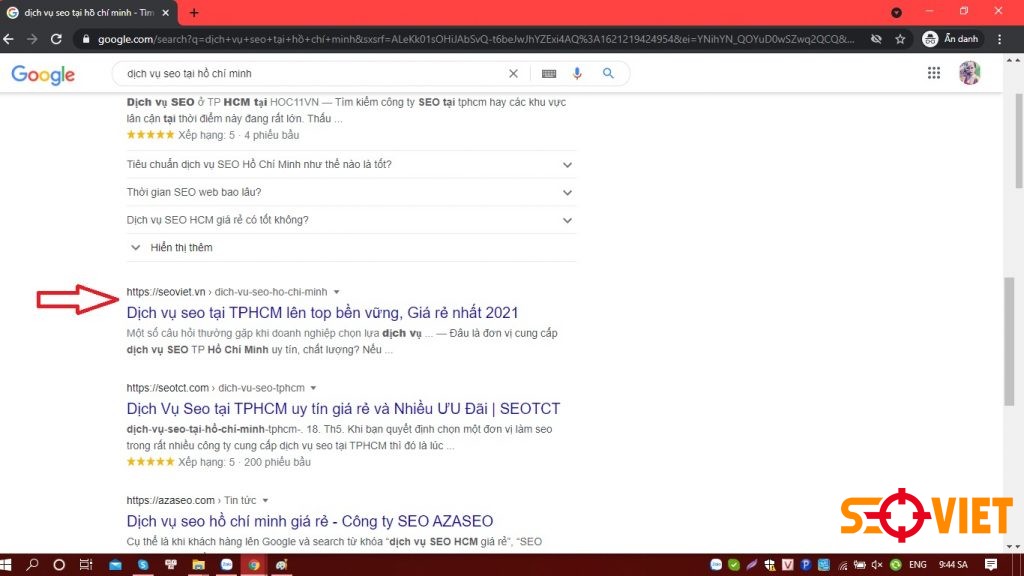This screenshot has height=576, width=1024.
Task: Reload the page with the refresh icon
Action: (57, 39)
